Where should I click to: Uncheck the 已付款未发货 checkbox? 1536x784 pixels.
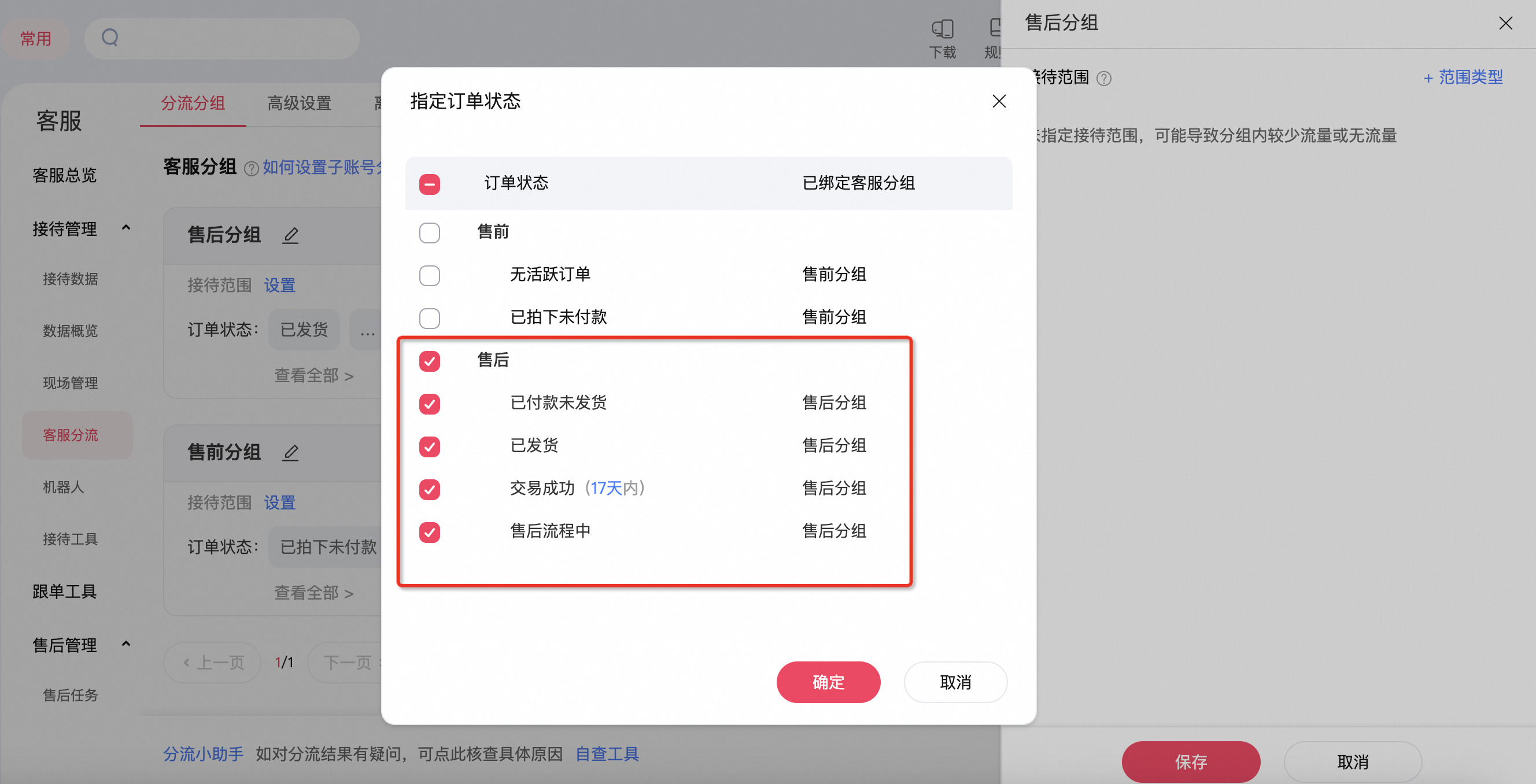click(429, 404)
